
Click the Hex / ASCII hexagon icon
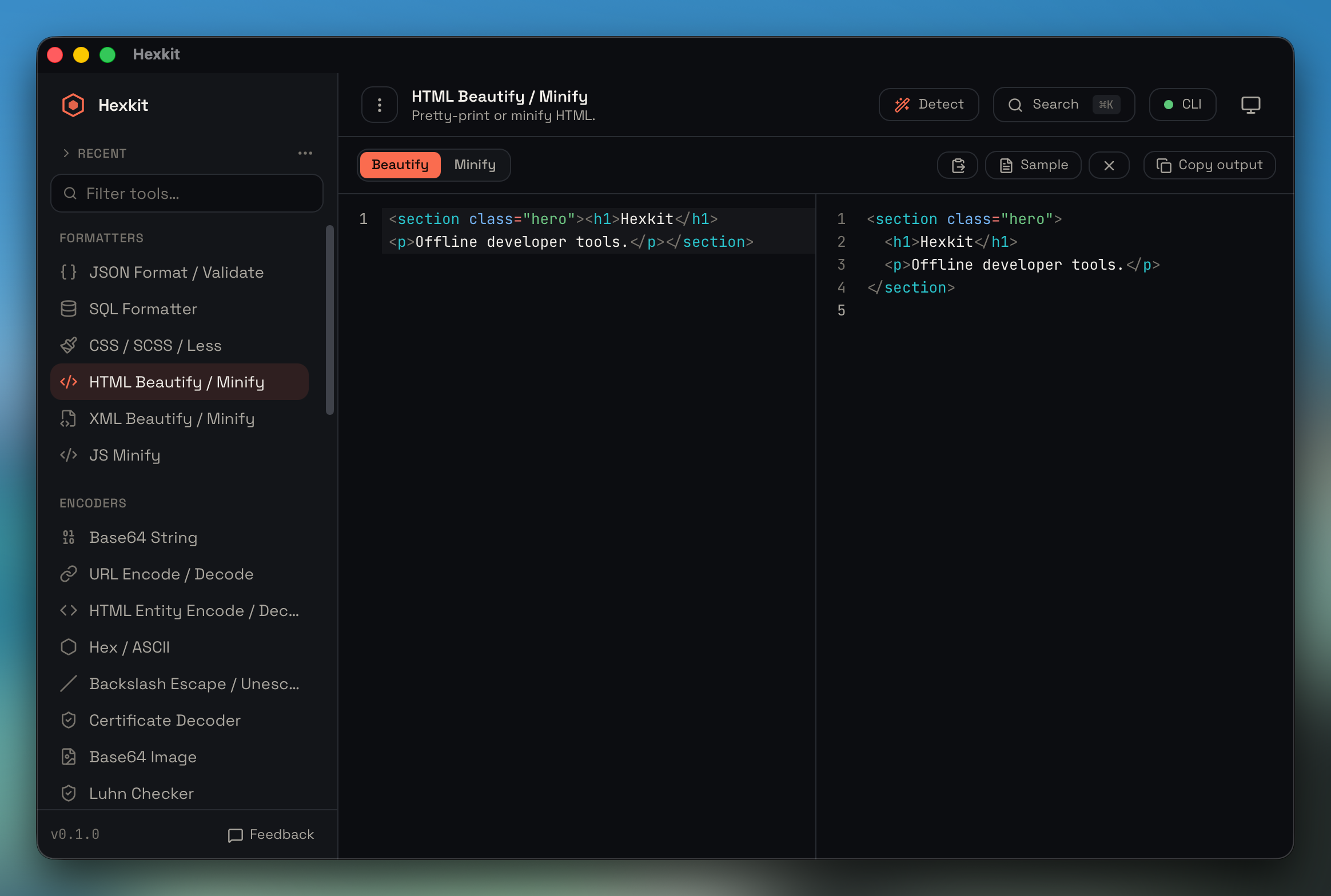[x=69, y=647]
